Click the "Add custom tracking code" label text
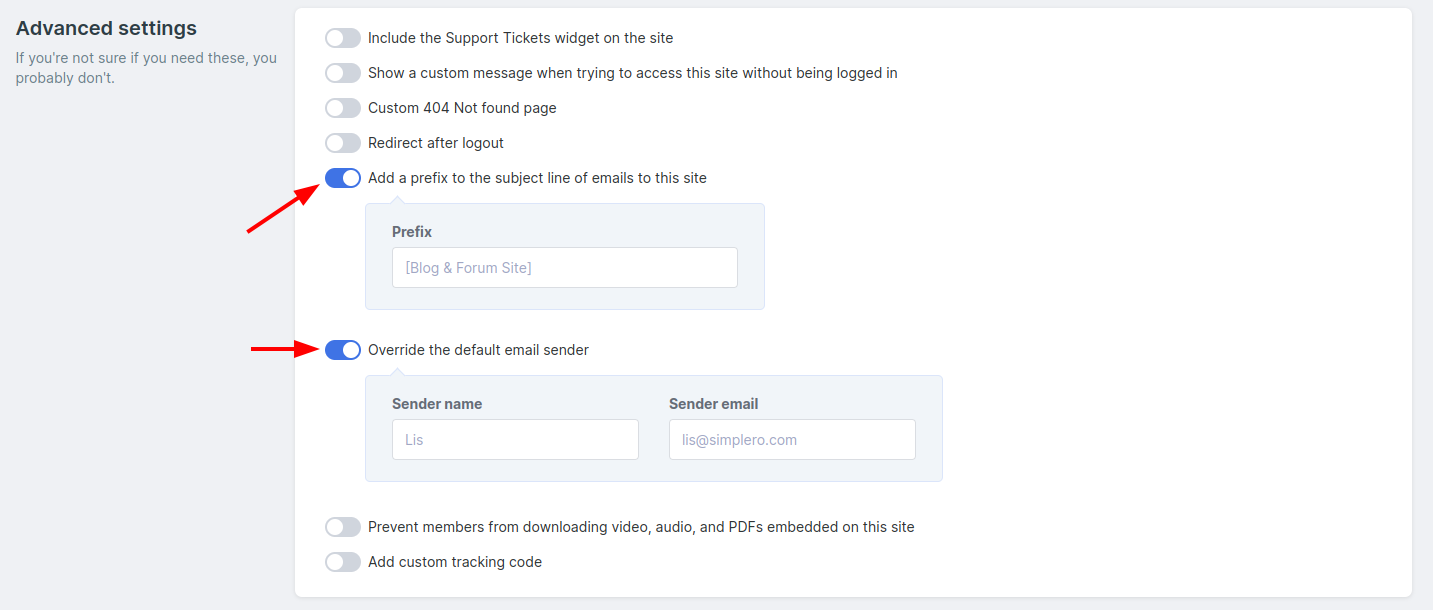The image size is (1433, 610). [x=455, y=562]
